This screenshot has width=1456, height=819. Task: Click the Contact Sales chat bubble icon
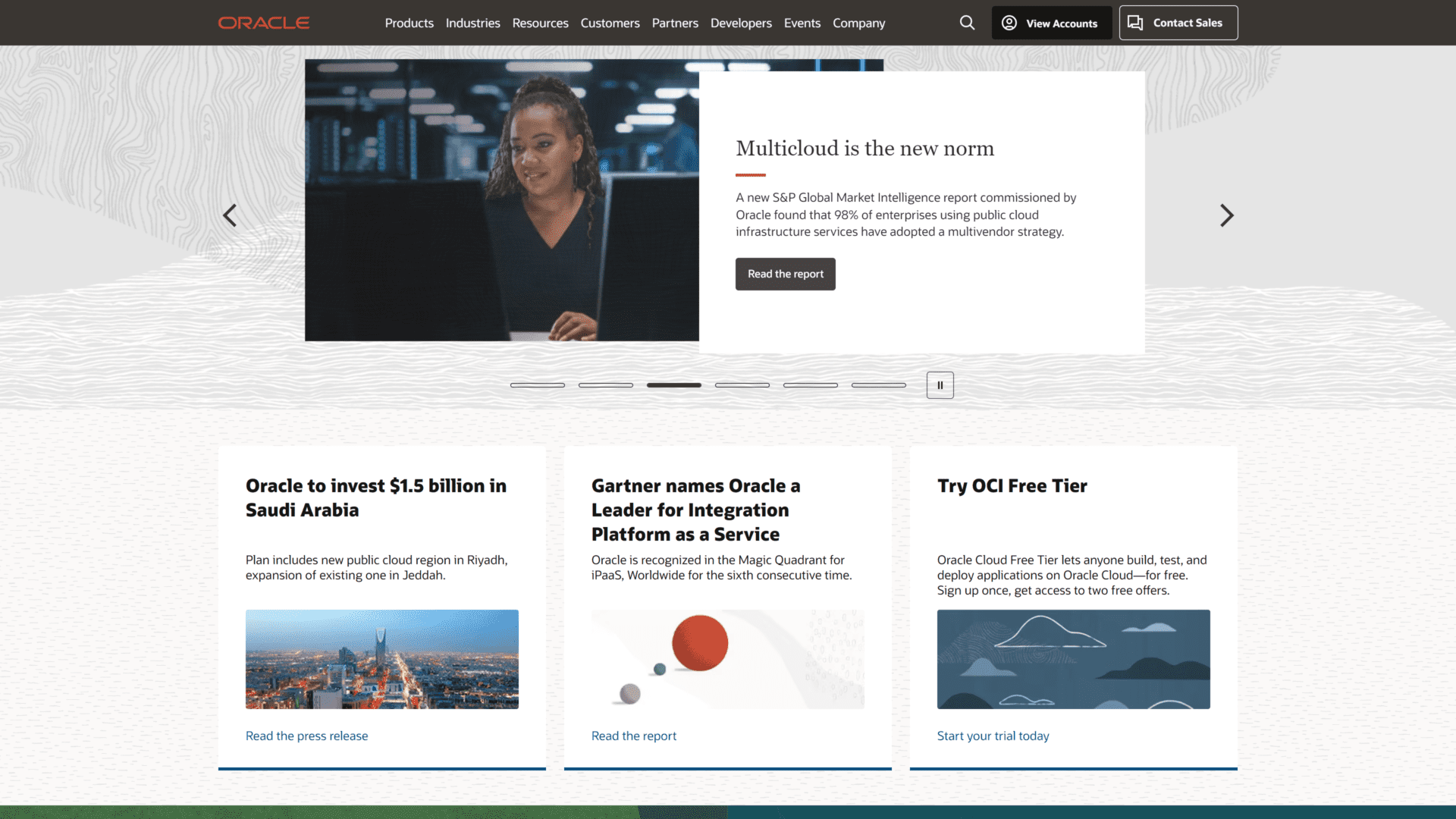1135,22
